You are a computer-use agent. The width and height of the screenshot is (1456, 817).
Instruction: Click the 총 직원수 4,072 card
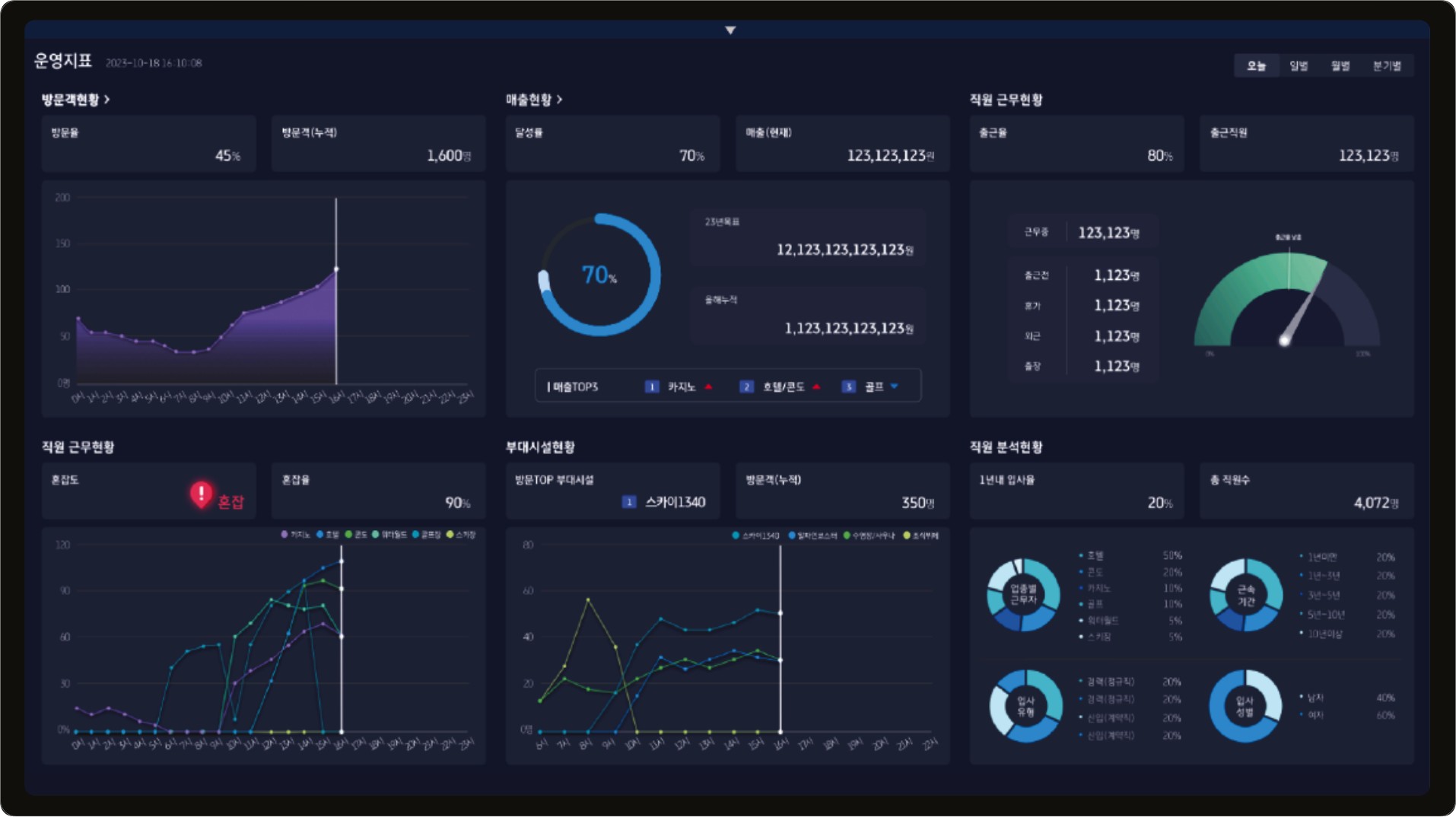[x=1307, y=491]
